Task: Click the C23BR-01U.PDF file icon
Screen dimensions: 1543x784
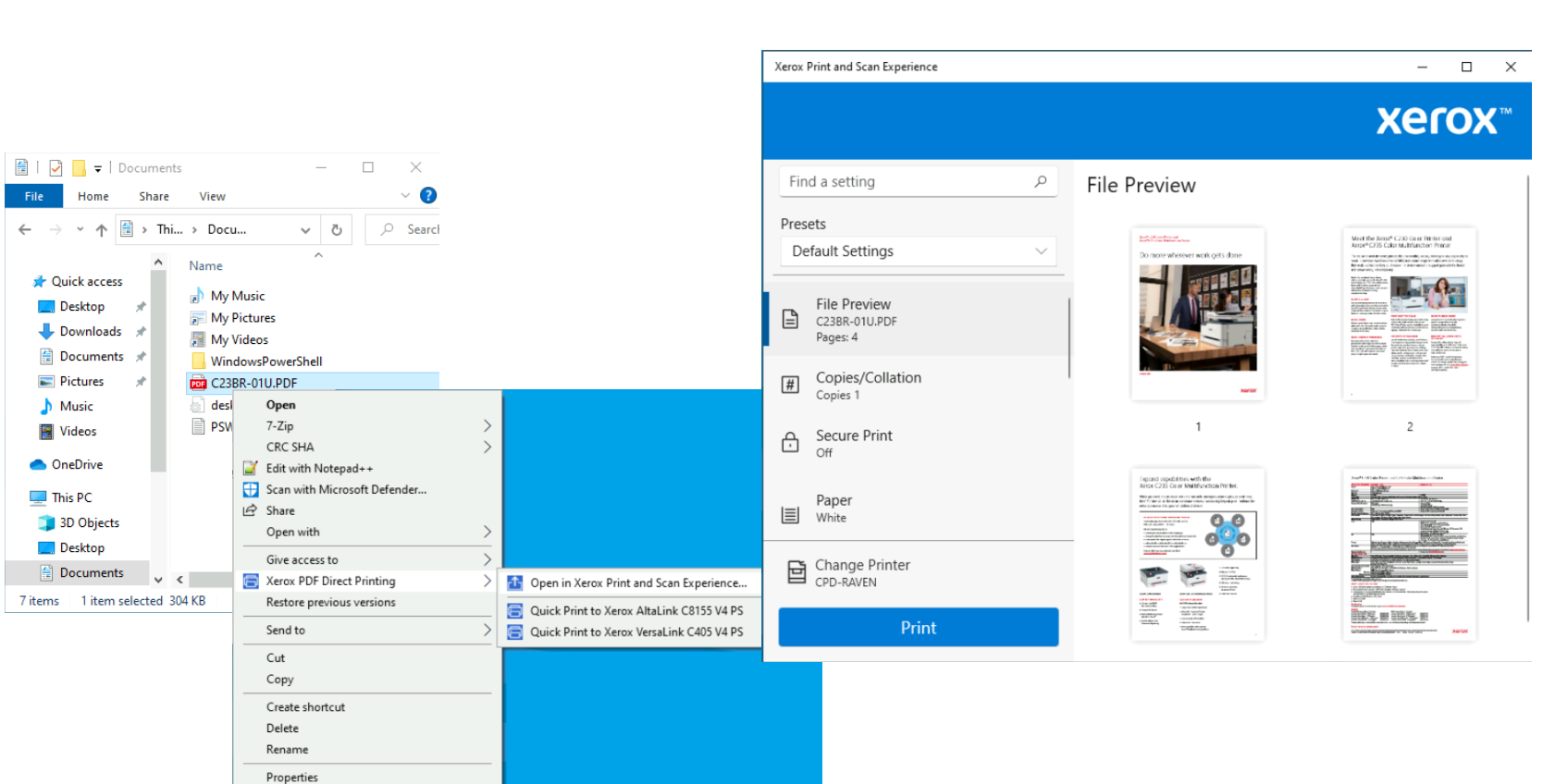Action: tap(198, 383)
